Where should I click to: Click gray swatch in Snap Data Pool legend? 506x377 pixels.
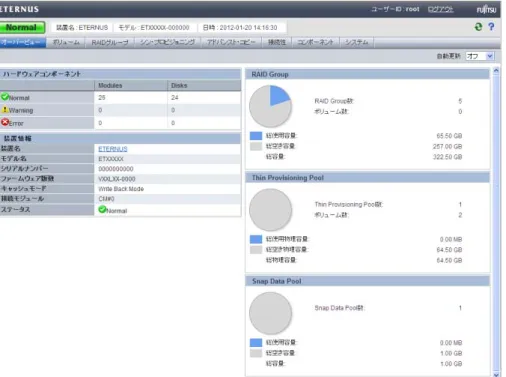[x=256, y=353]
